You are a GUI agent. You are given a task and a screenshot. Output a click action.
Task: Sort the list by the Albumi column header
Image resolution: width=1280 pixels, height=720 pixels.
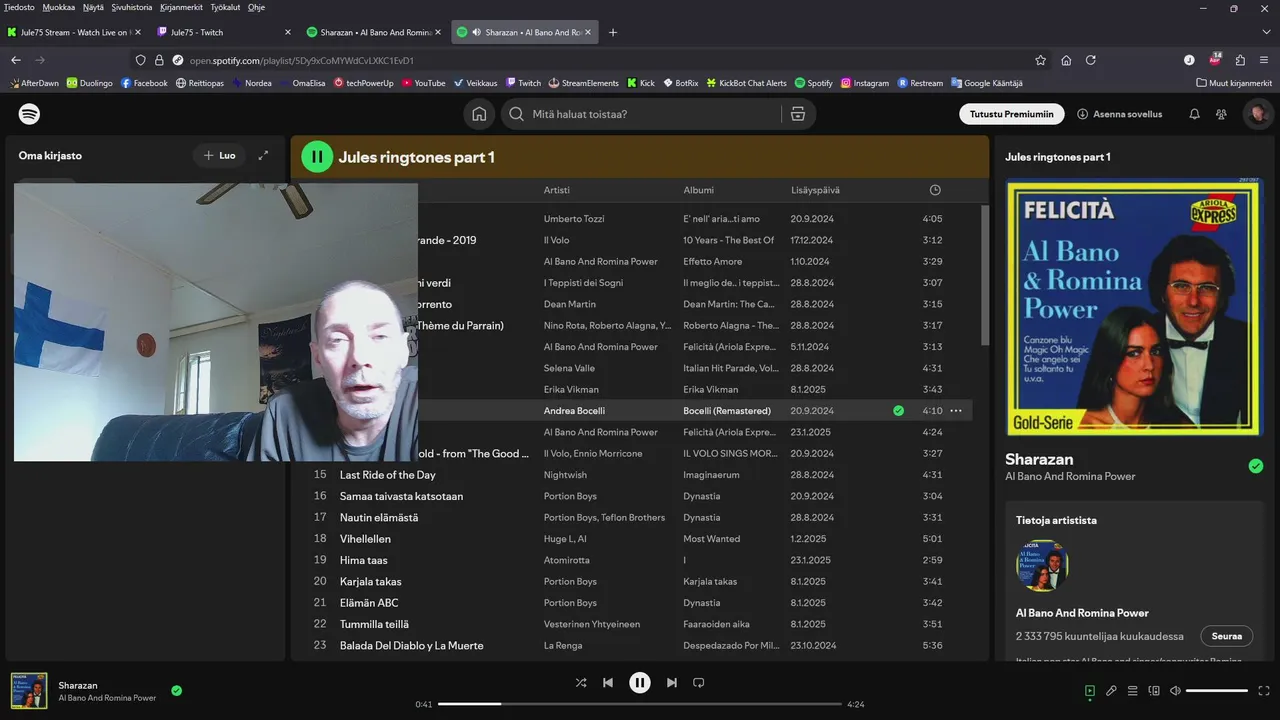click(699, 190)
